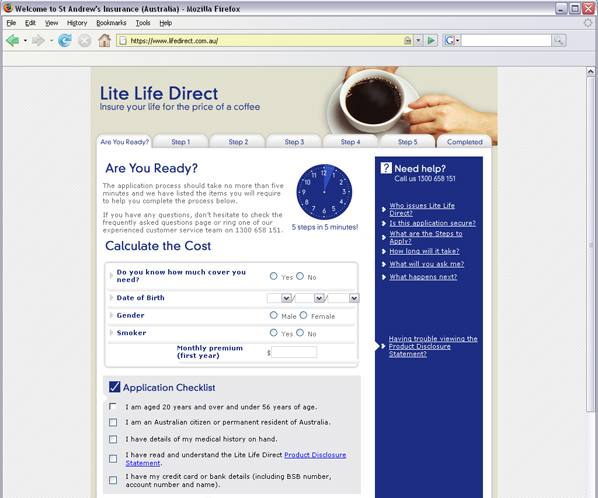
Task: Click the green Go arrow beside address bar
Action: (431, 40)
